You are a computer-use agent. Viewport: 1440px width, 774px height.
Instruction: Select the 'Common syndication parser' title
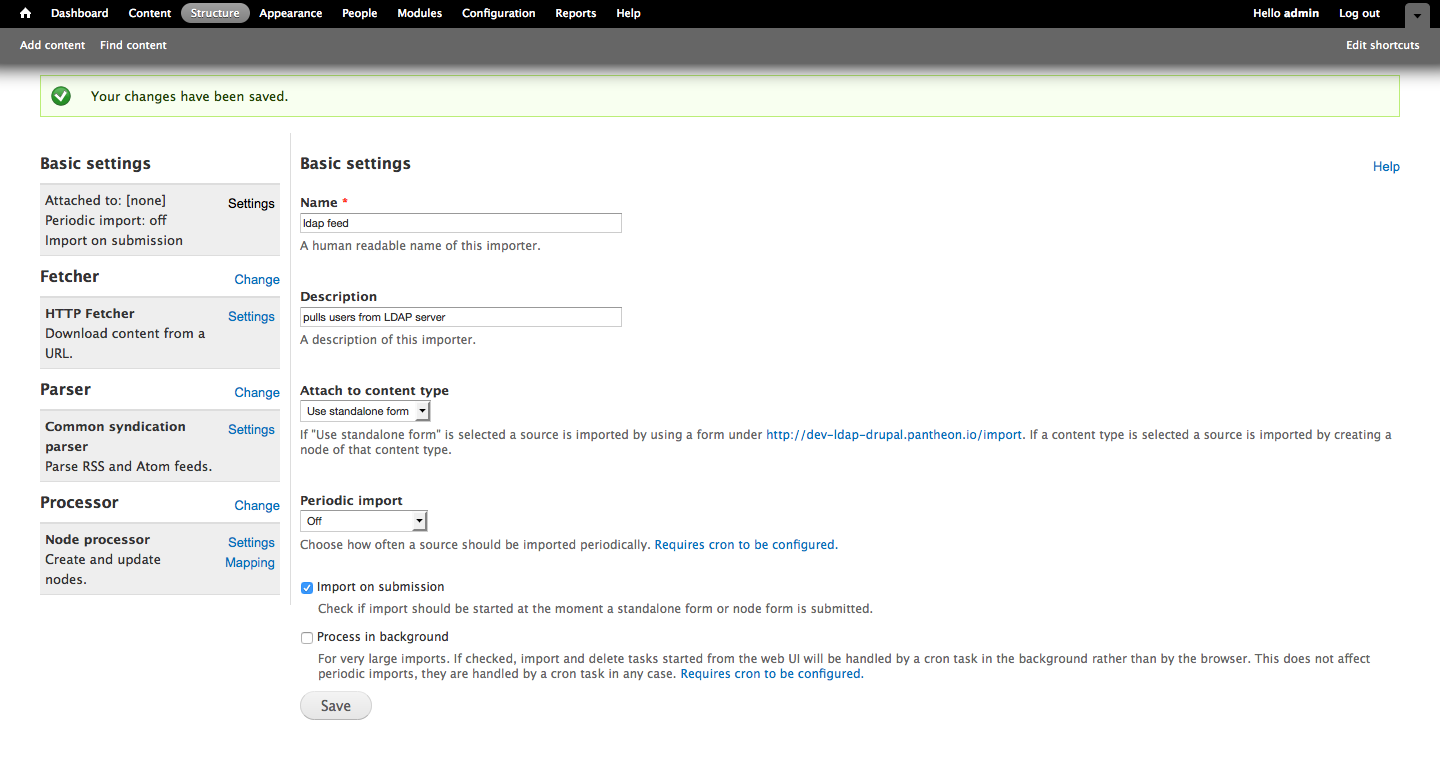[x=115, y=436]
